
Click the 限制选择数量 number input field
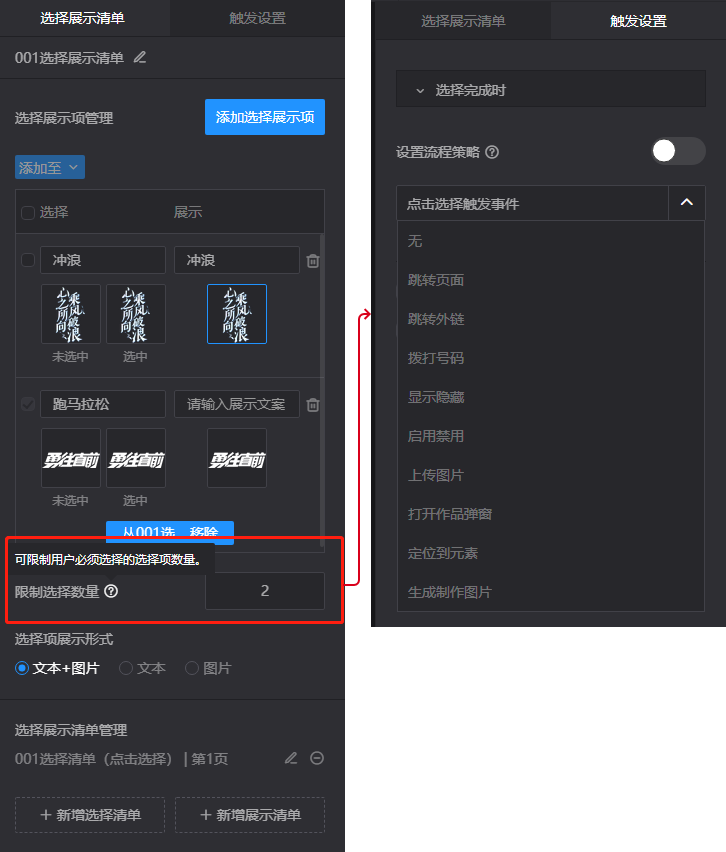point(265,591)
